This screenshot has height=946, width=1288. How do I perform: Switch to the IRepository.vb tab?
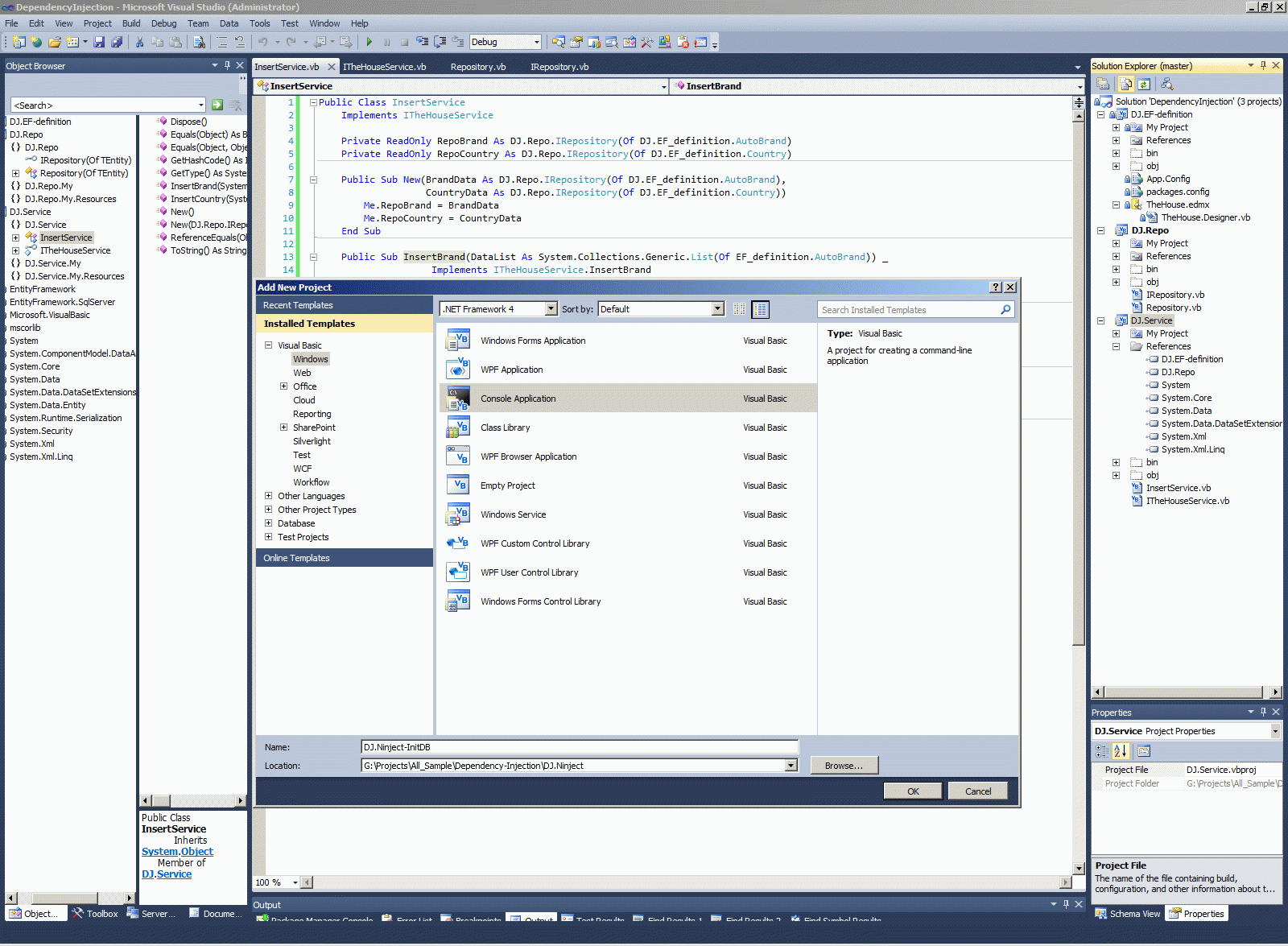coord(559,67)
